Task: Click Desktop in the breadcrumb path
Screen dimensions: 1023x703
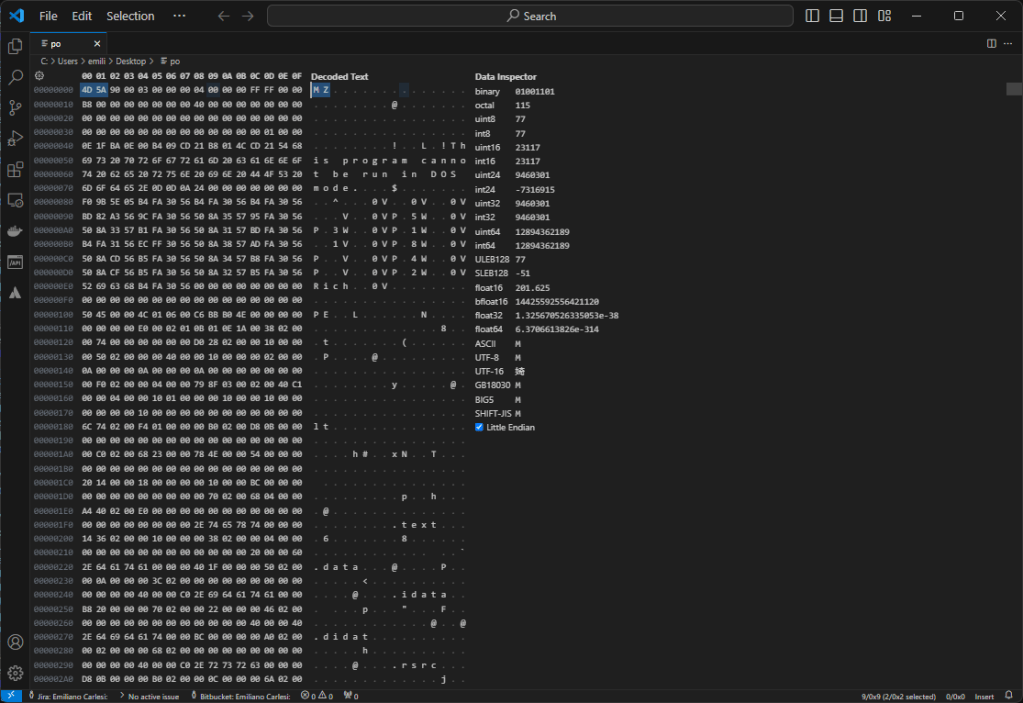Action: pyautogui.click(x=130, y=61)
